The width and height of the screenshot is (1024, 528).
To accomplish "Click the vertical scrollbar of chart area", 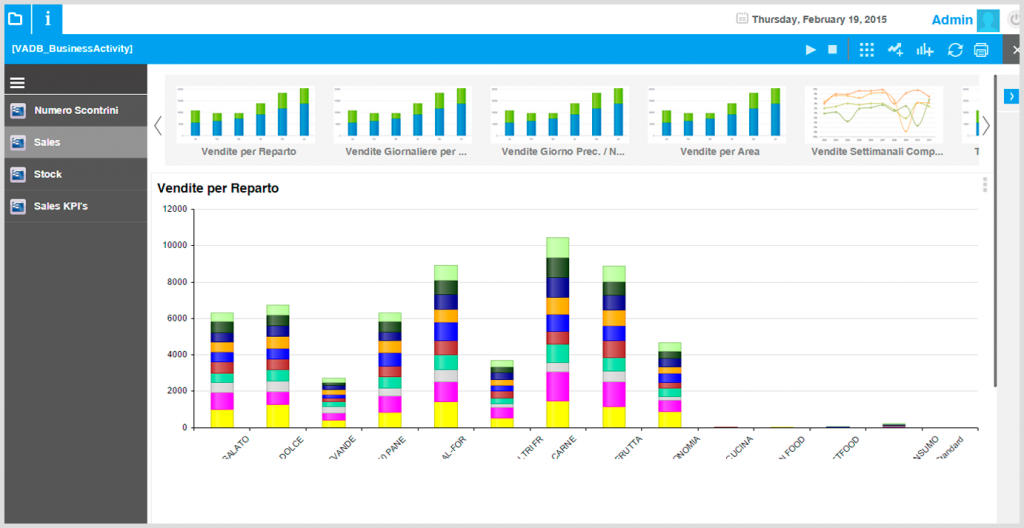I will point(995,230).
